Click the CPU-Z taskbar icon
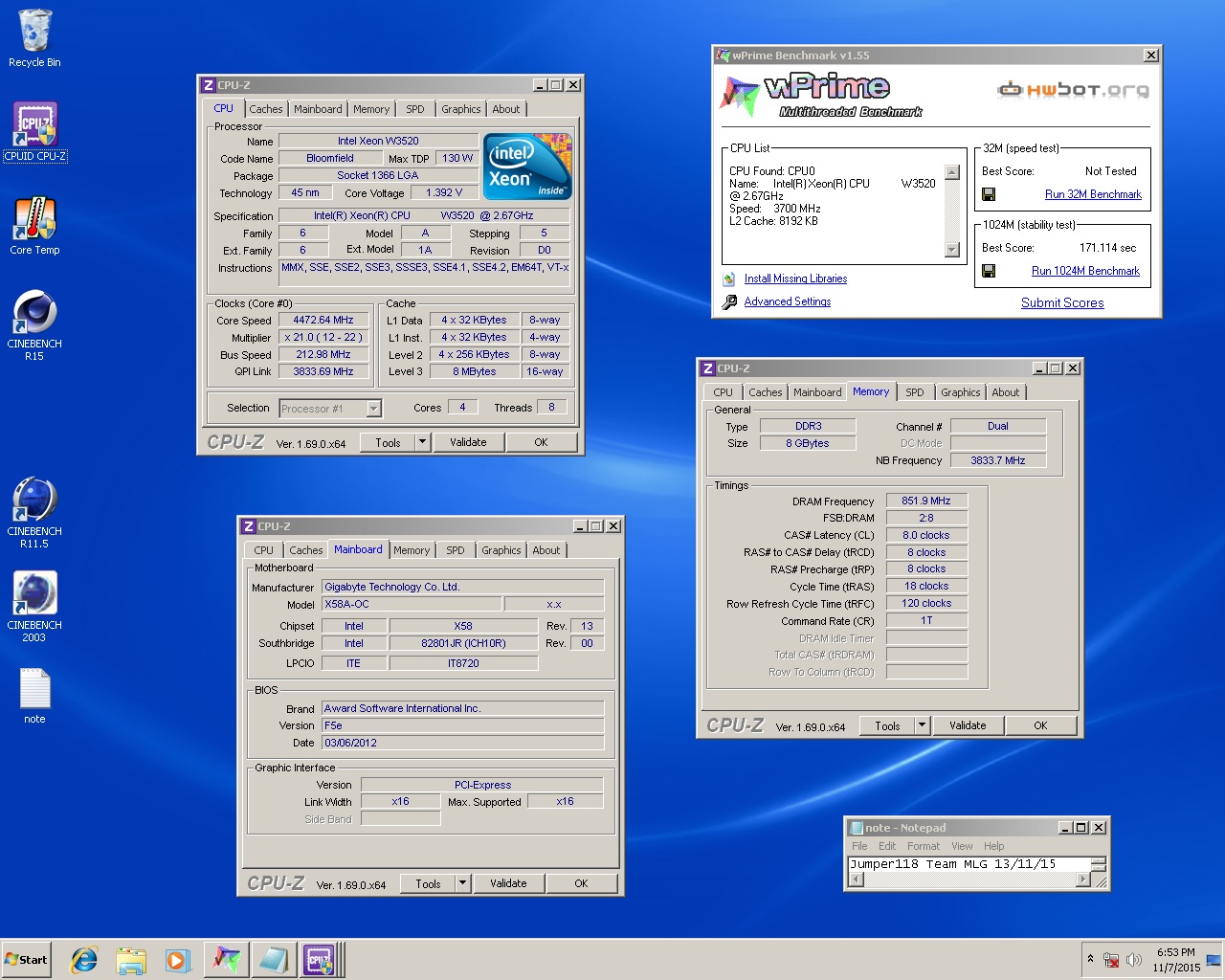This screenshot has width=1225, height=980. click(x=319, y=960)
